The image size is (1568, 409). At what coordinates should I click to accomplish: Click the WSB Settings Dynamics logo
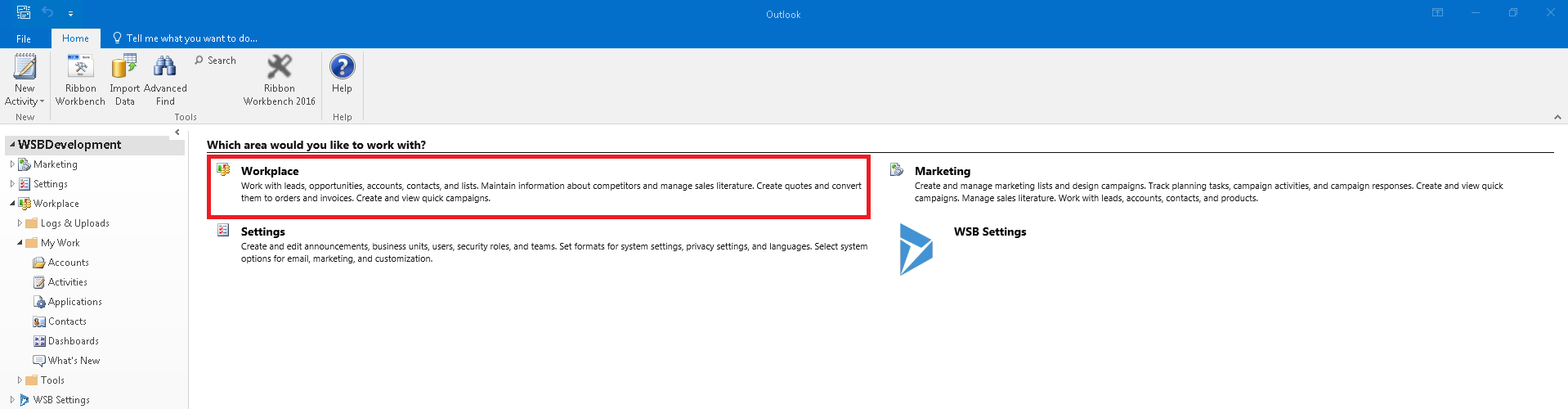point(916,249)
